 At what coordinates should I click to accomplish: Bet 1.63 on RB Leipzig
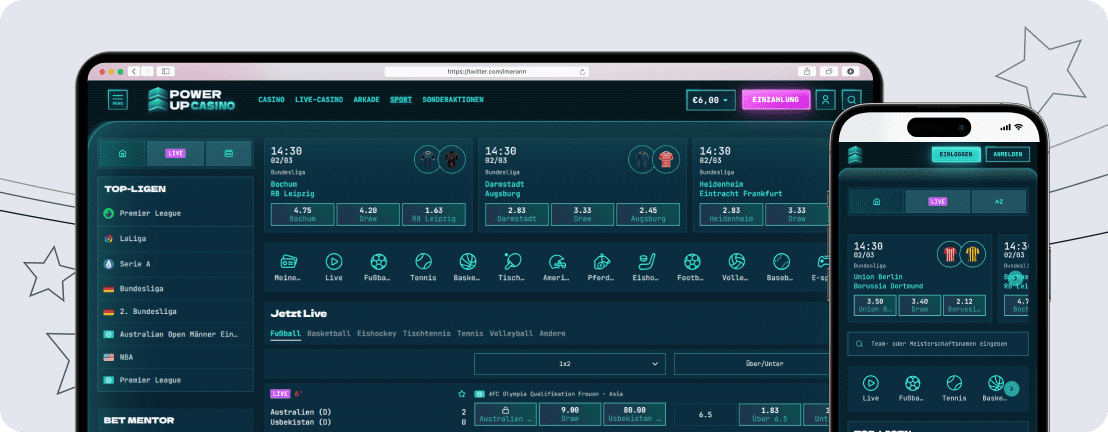(x=434, y=214)
